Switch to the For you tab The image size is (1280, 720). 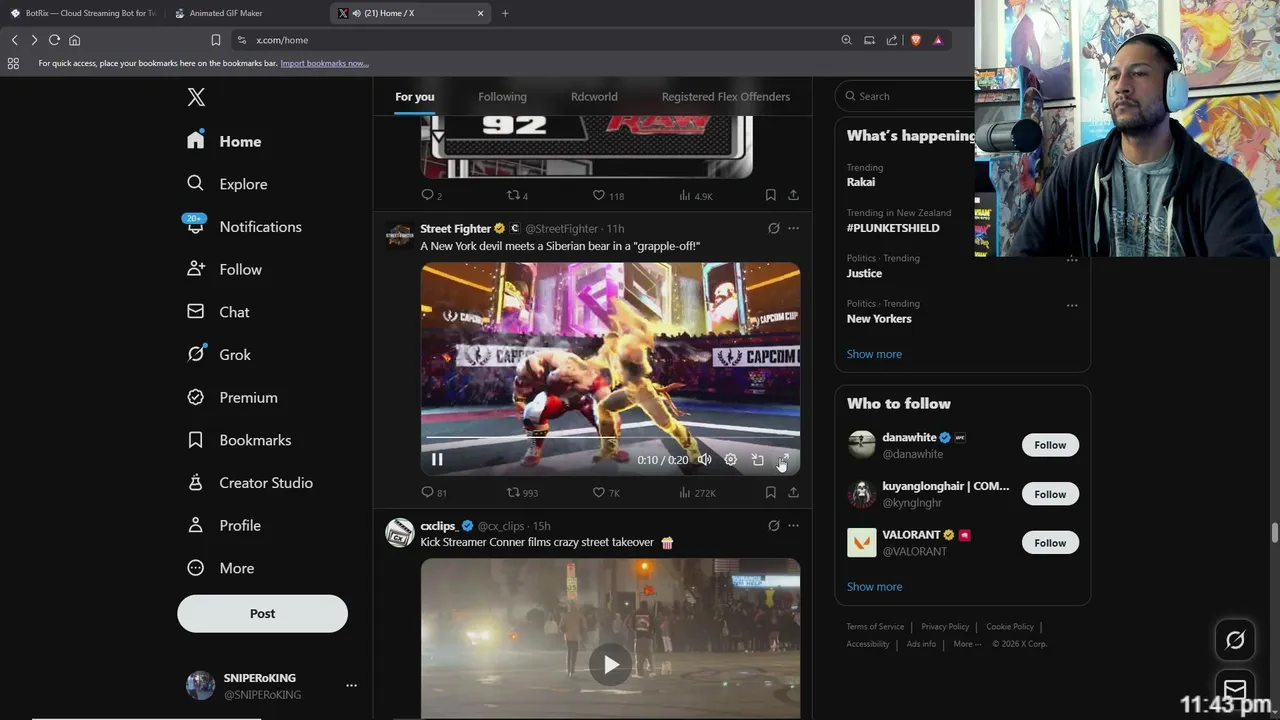click(414, 97)
